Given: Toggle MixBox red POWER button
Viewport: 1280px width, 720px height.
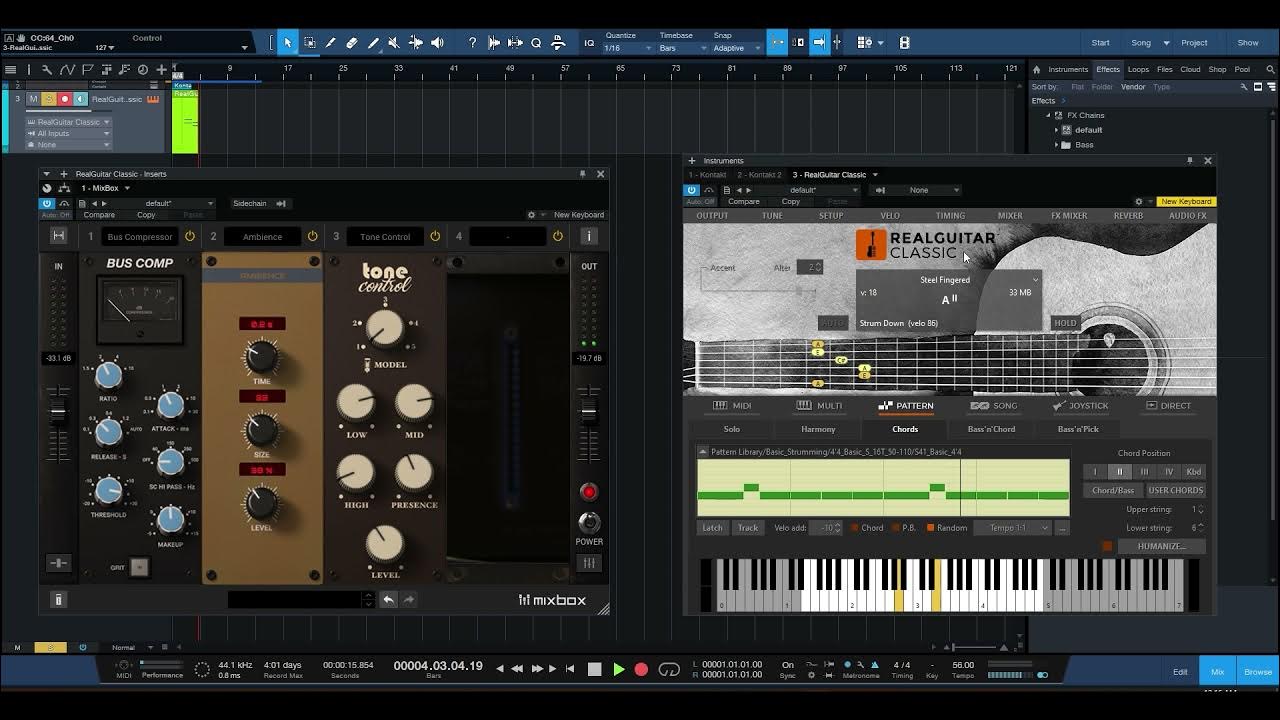Looking at the screenshot, I should tap(589, 491).
